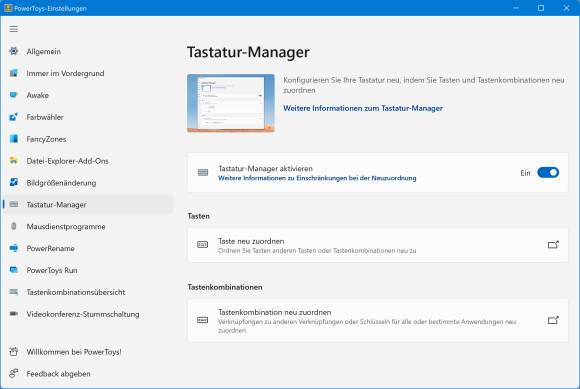Open Datei-Explorer-Add-Ons page
The image size is (580, 389).
[x=89, y=160]
